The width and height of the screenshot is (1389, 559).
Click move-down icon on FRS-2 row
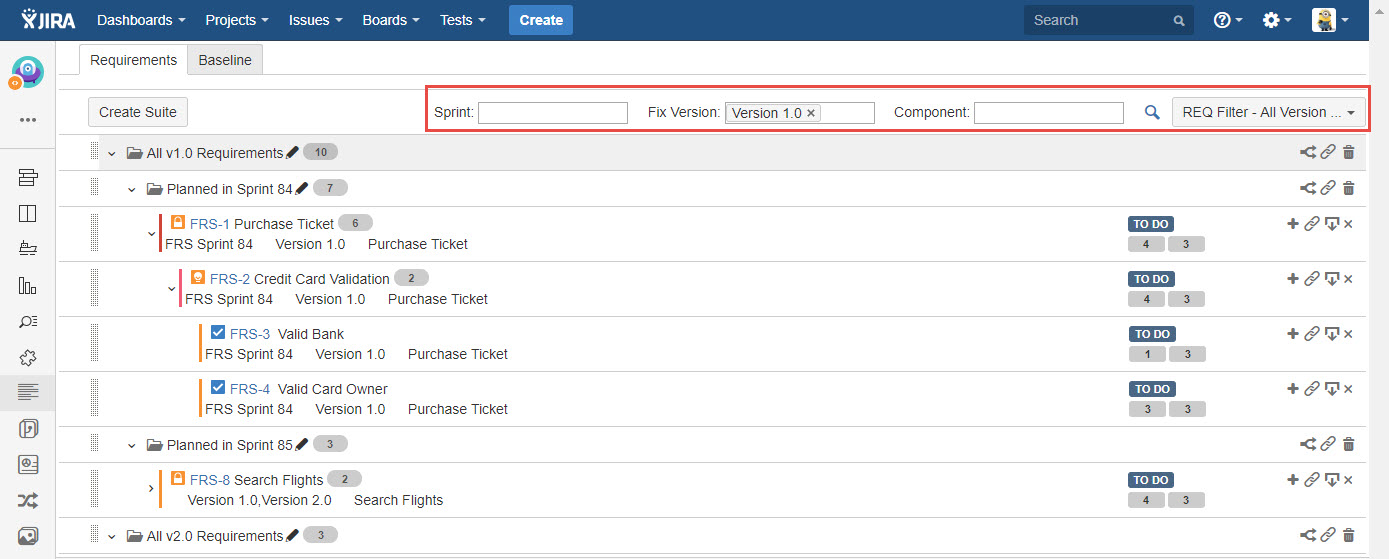pyautogui.click(x=1331, y=279)
